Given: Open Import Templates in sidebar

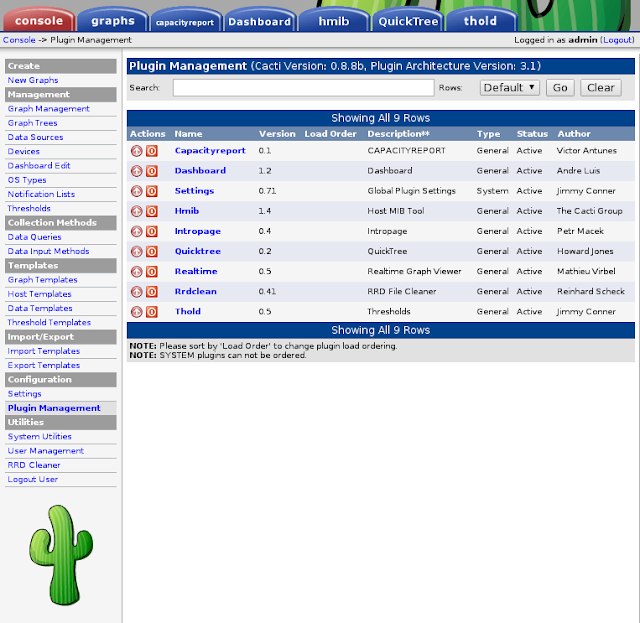Looking at the screenshot, I should pos(44,351).
